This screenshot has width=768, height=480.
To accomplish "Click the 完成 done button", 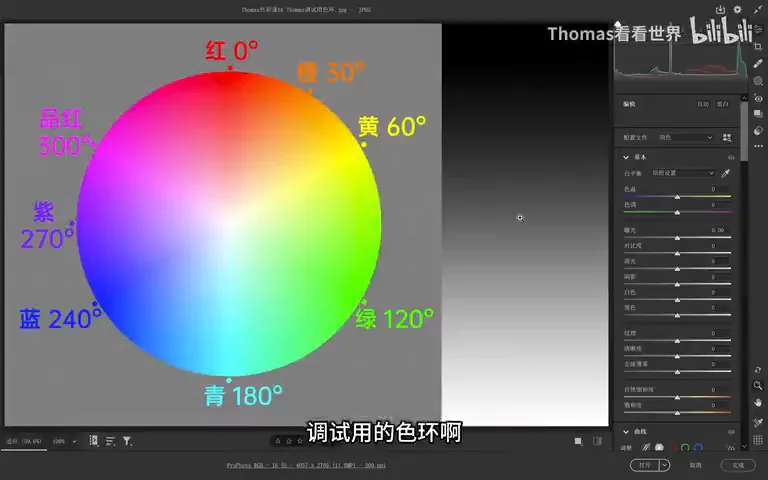I will [x=738, y=465].
